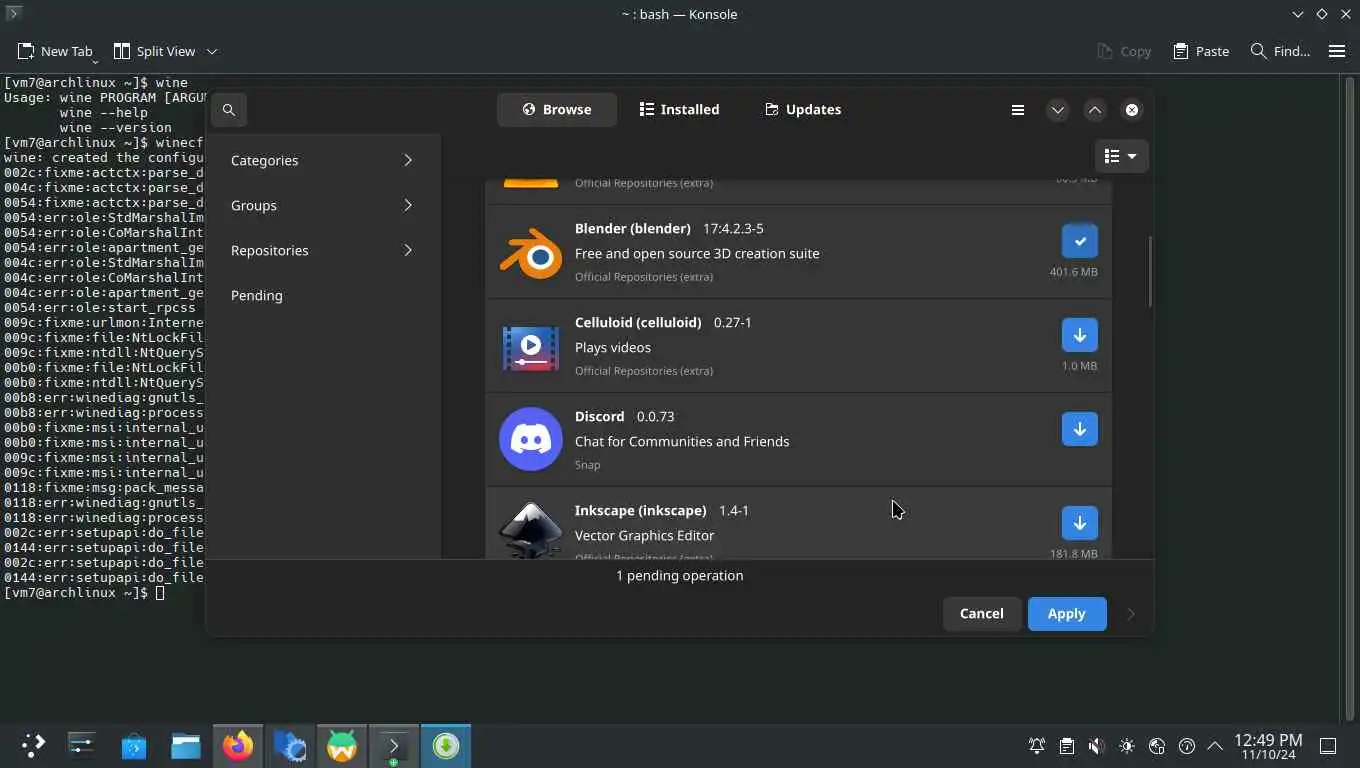Screen dimensions: 1360x768
Task: Open Pamac hamburger menu
Action: [1018, 110]
